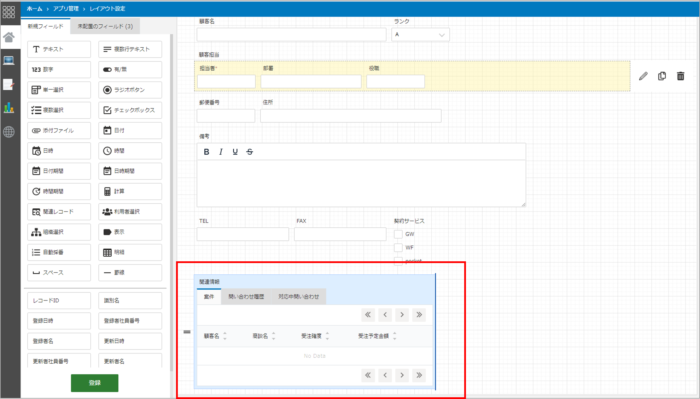Add a 数字 field
Viewport: 700px width, 399px height.
(59, 70)
